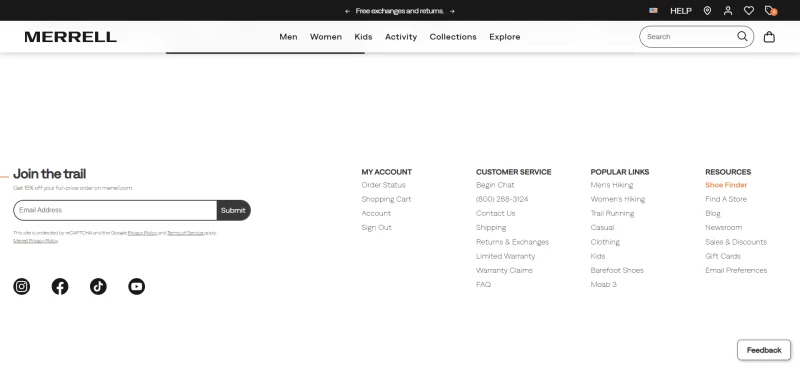Screen dimensions: 800x366
Task: Open Email Preferences link
Action: click(x=736, y=271)
